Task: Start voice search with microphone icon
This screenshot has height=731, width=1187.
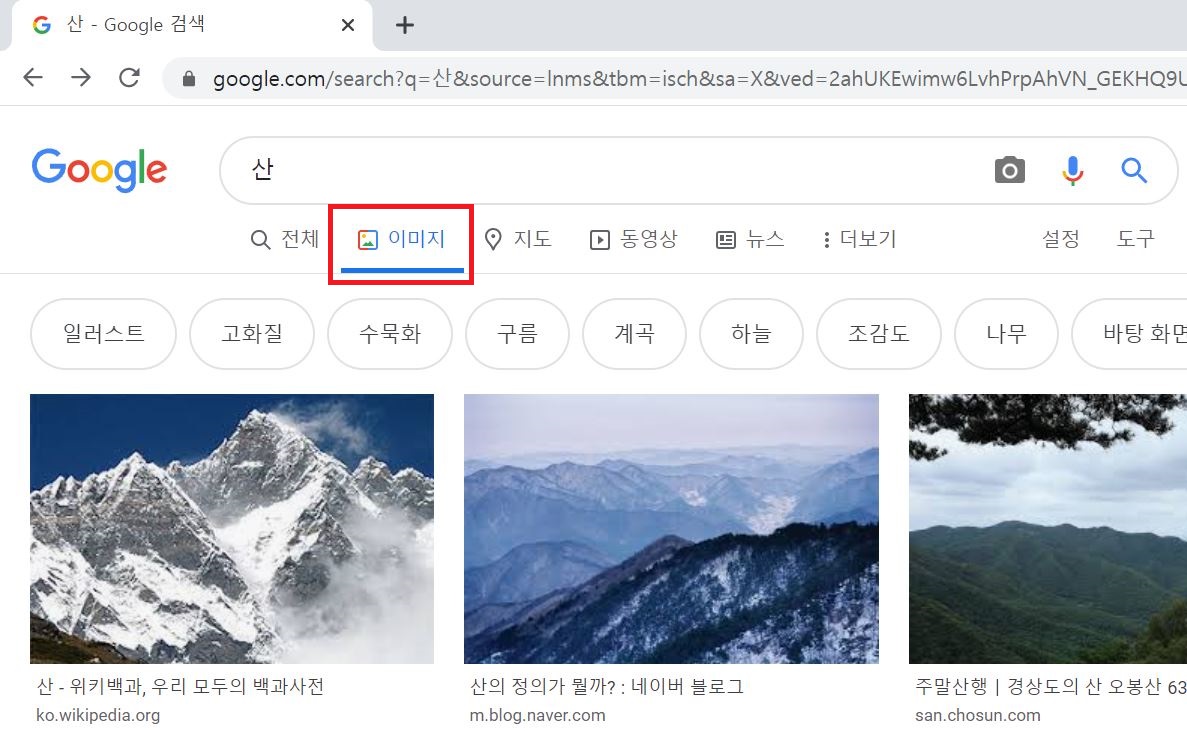Action: (1072, 170)
